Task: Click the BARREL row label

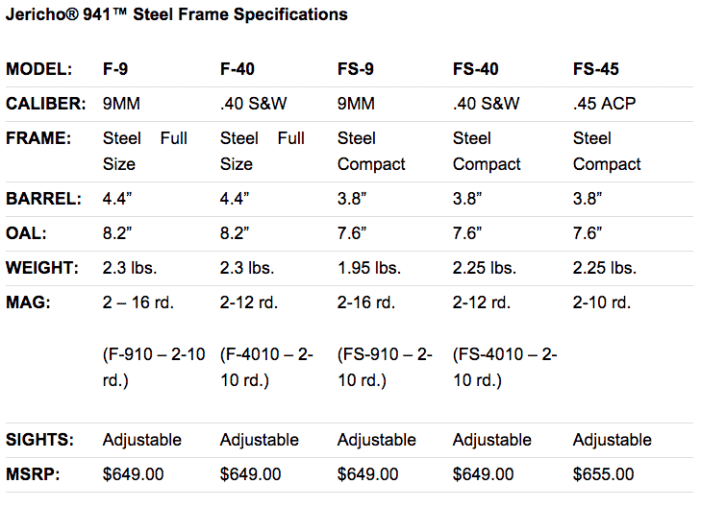Action: tap(43, 199)
